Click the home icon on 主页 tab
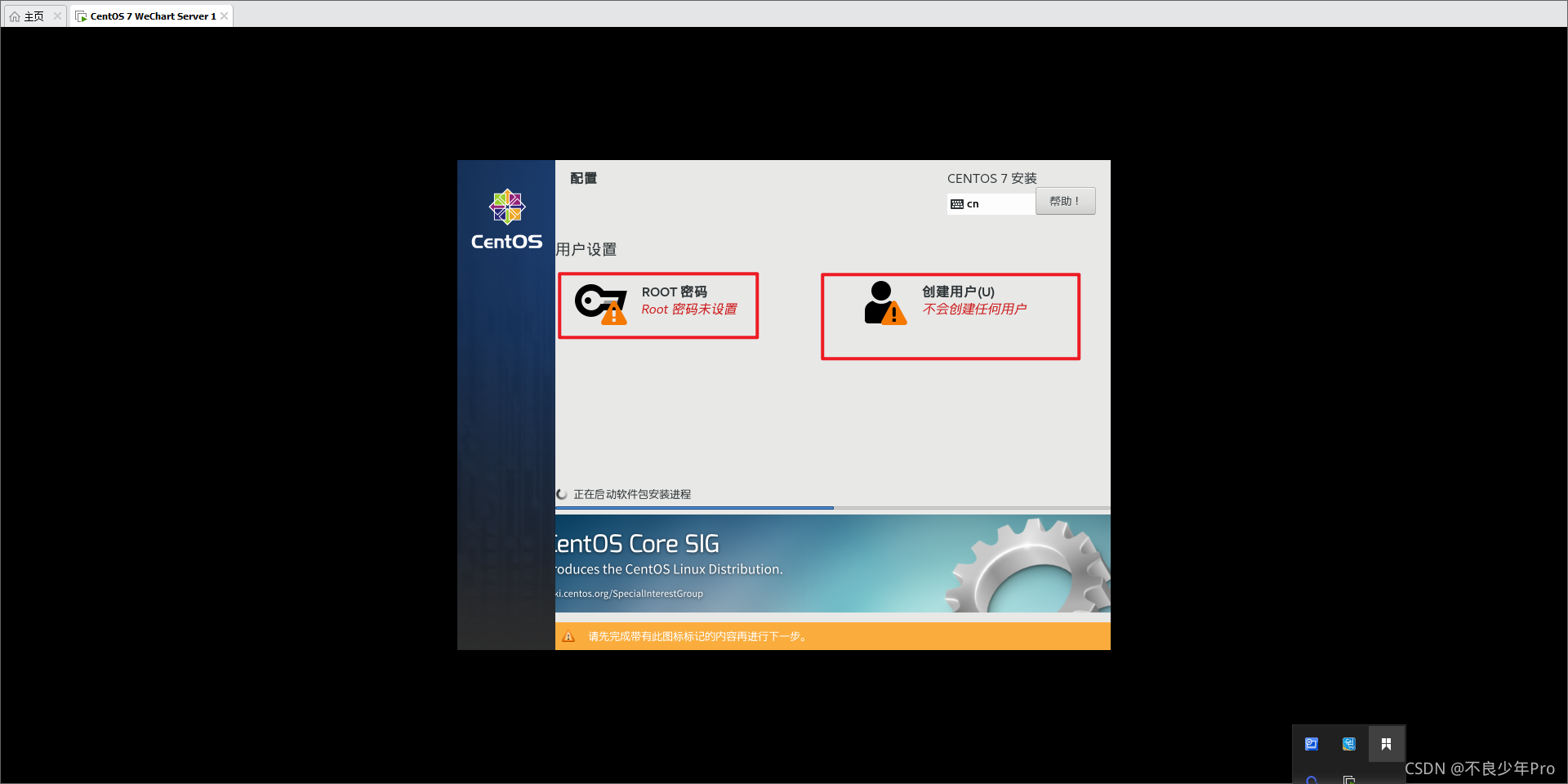1568x784 pixels. point(15,16)
